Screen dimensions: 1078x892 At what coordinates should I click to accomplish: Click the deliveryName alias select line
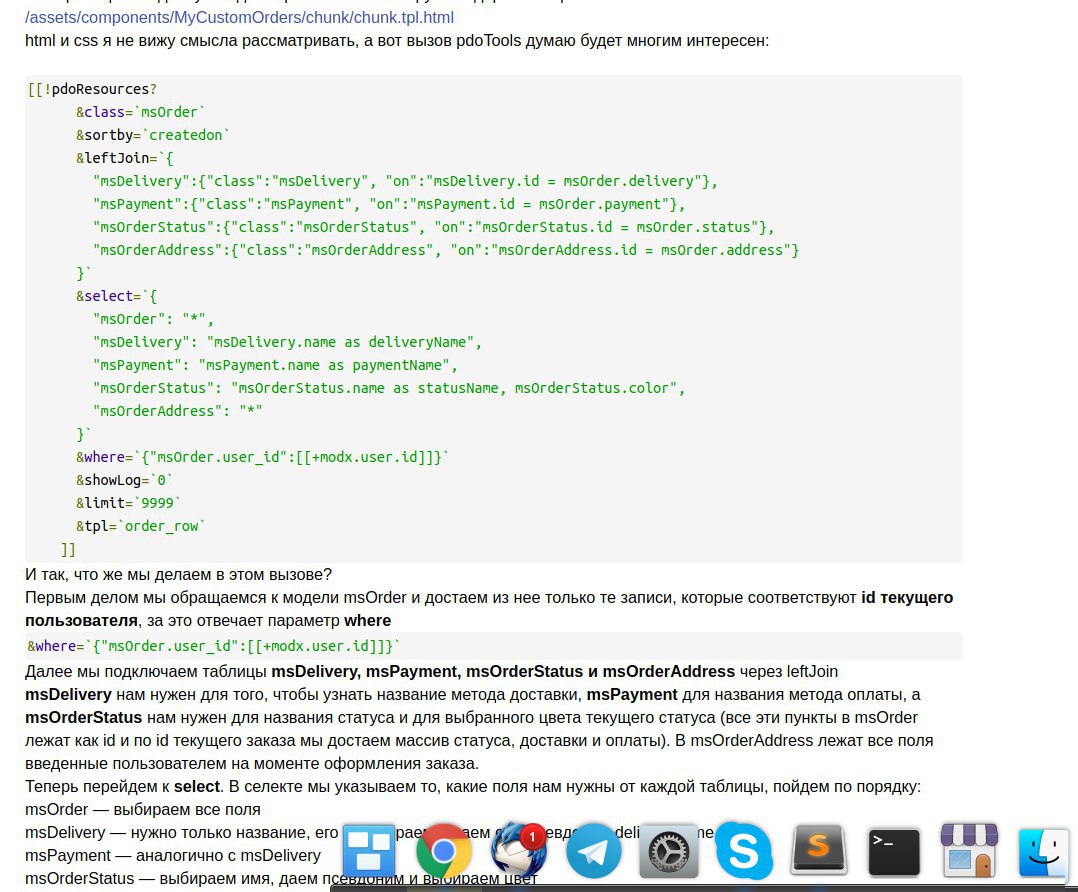point(287,342)
